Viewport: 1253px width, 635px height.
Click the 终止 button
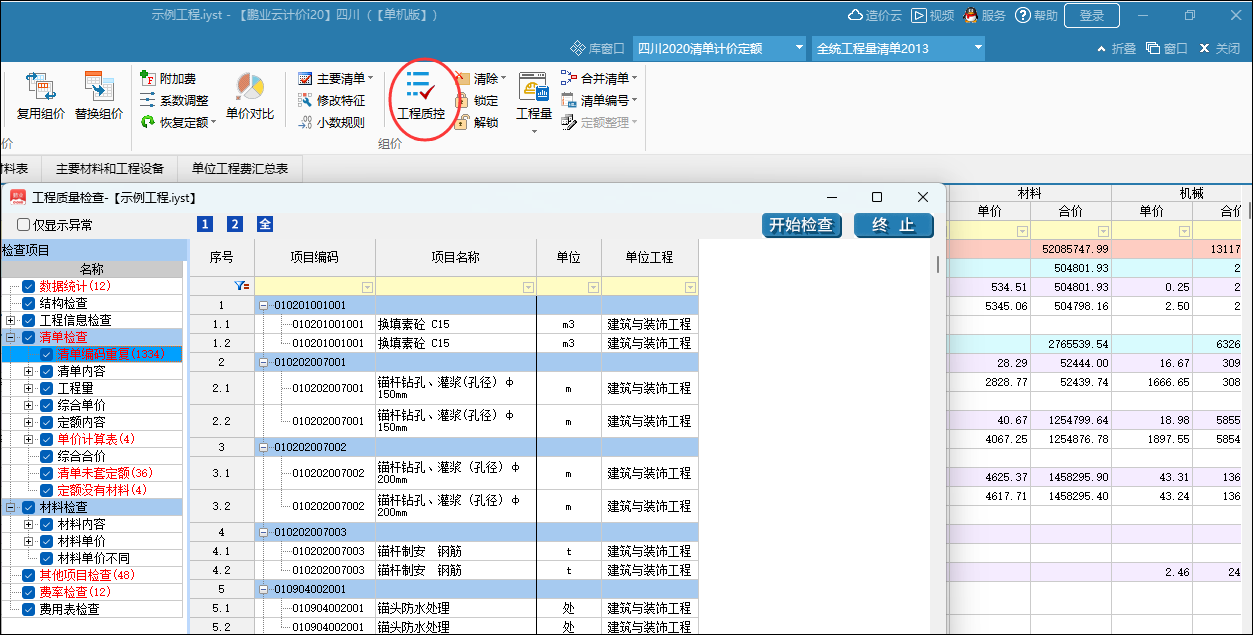[893, 225]
